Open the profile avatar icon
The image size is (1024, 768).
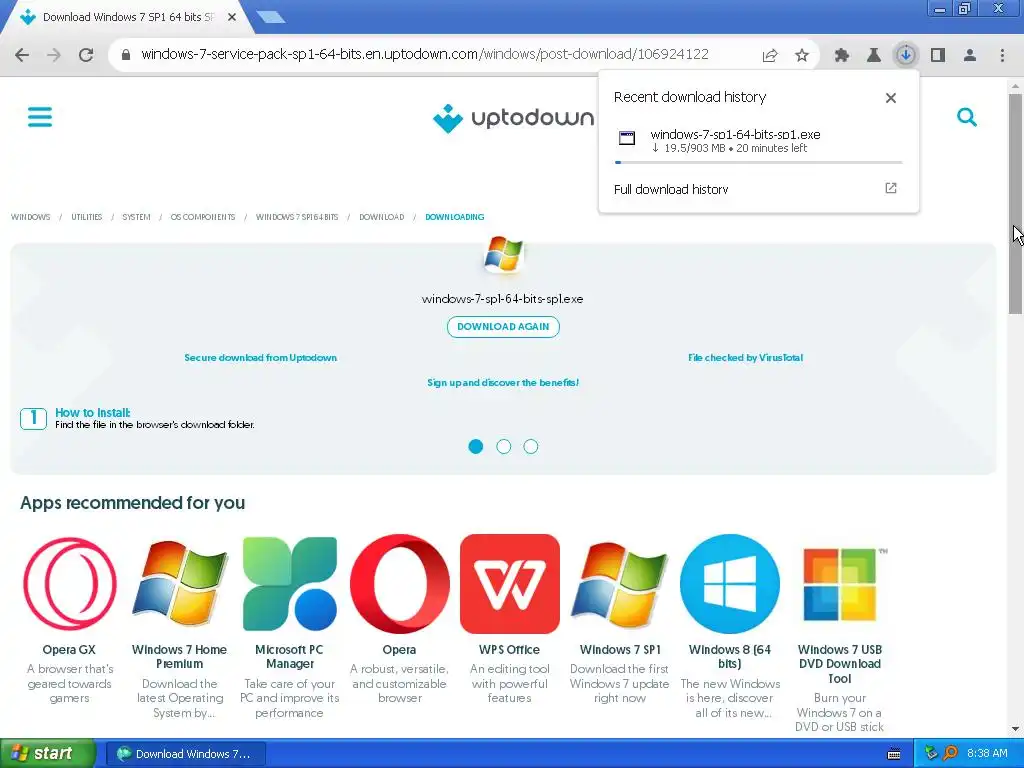970,56
